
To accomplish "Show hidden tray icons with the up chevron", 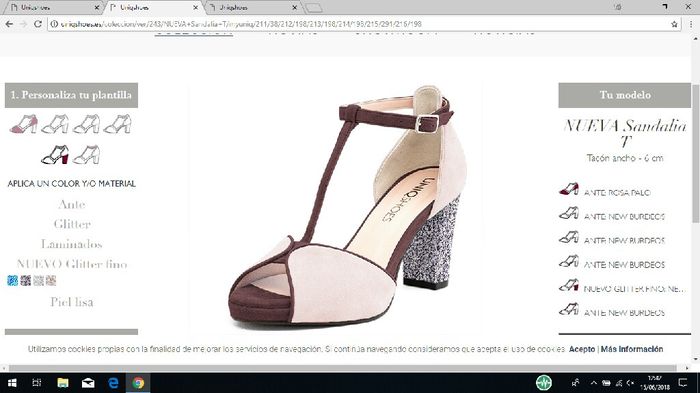I will point(594,383).
